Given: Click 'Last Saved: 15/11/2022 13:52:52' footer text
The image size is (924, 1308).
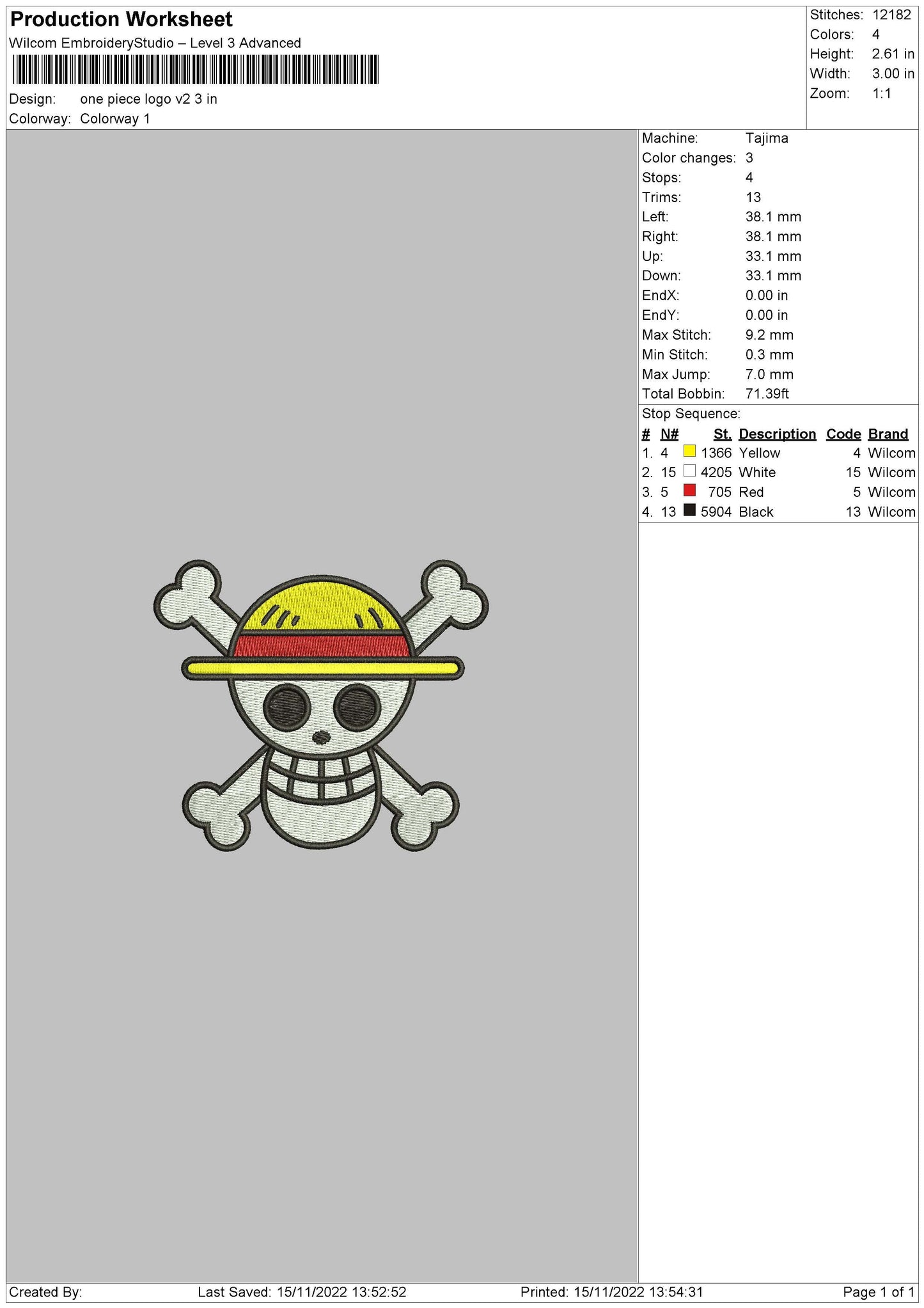Looking at the screenshot, I should [x=302, y=1293].
